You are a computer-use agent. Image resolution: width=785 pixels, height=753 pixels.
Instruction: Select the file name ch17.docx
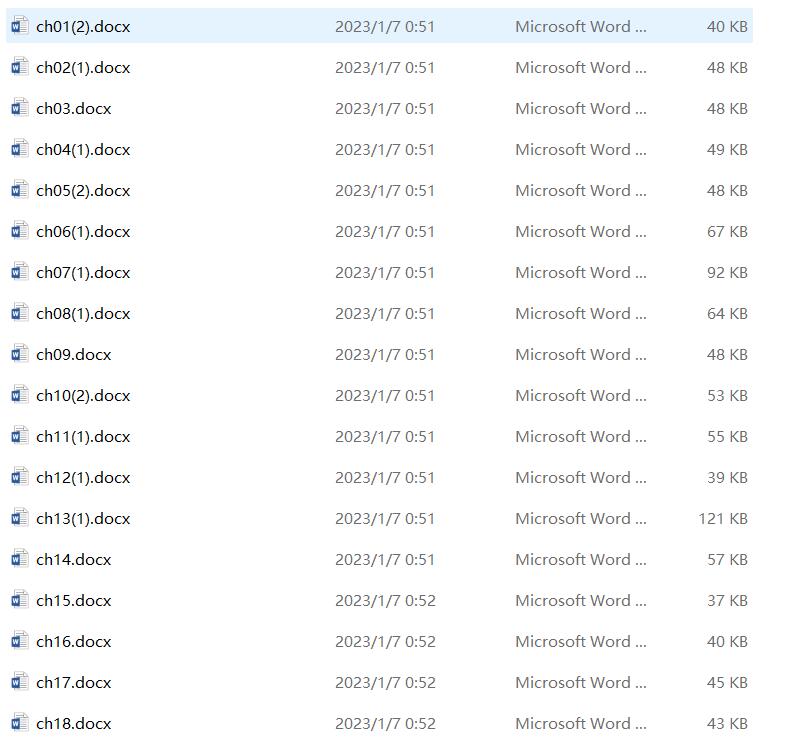tap(74, 683)
